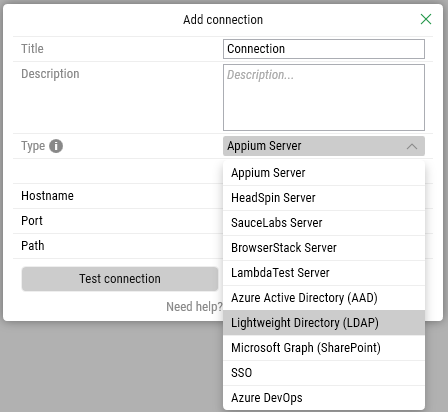Focus the Title input field

324,49
